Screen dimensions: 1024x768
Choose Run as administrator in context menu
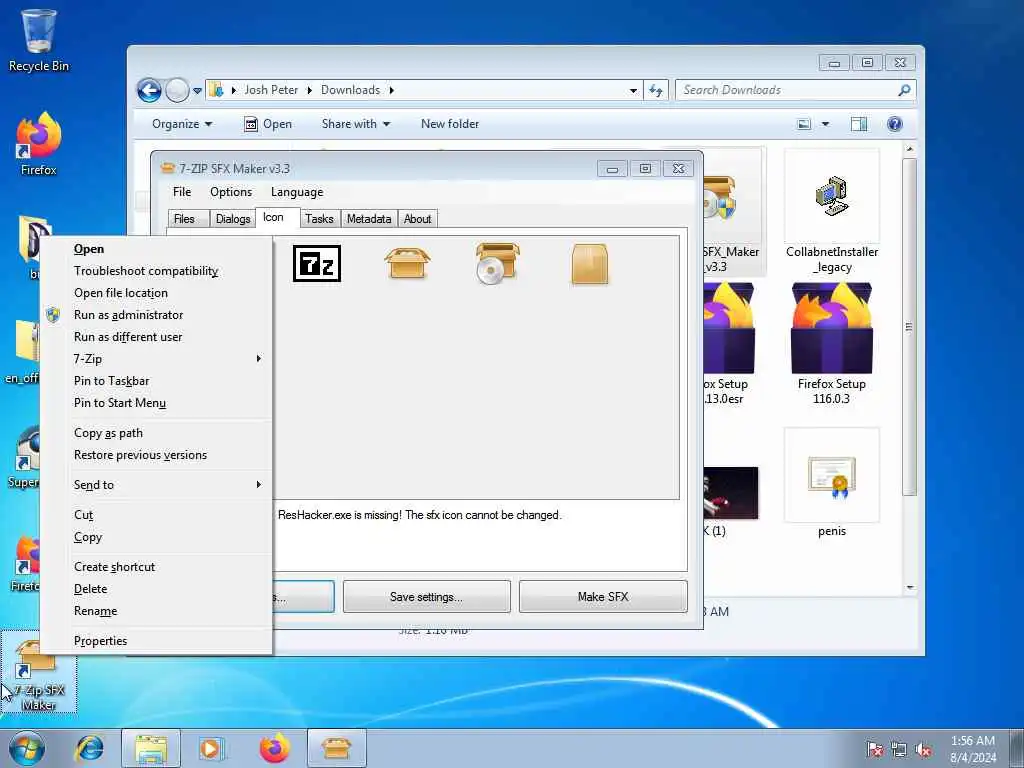[x=156, y=315]
